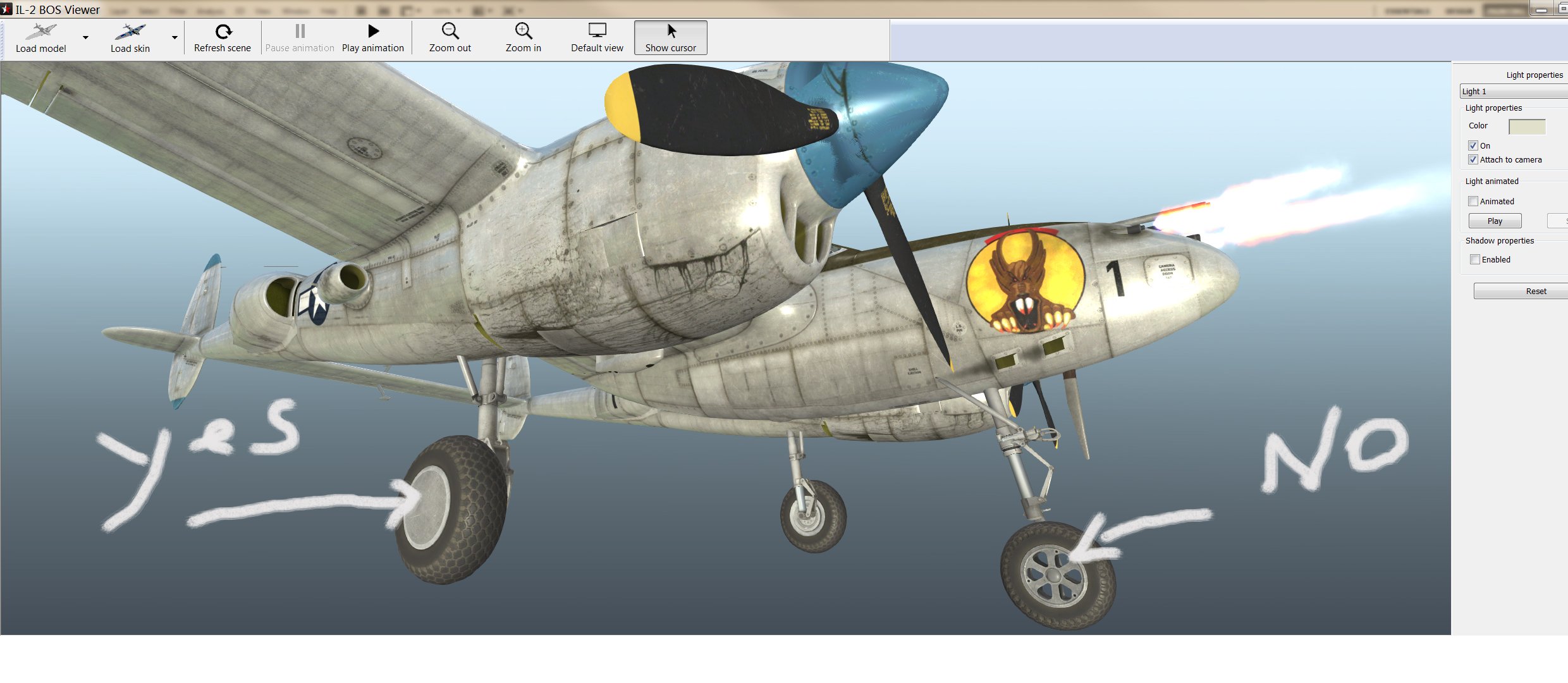Open the light Color swatch
This screenshot has width=1568, height=683.
coord(1527,126)
